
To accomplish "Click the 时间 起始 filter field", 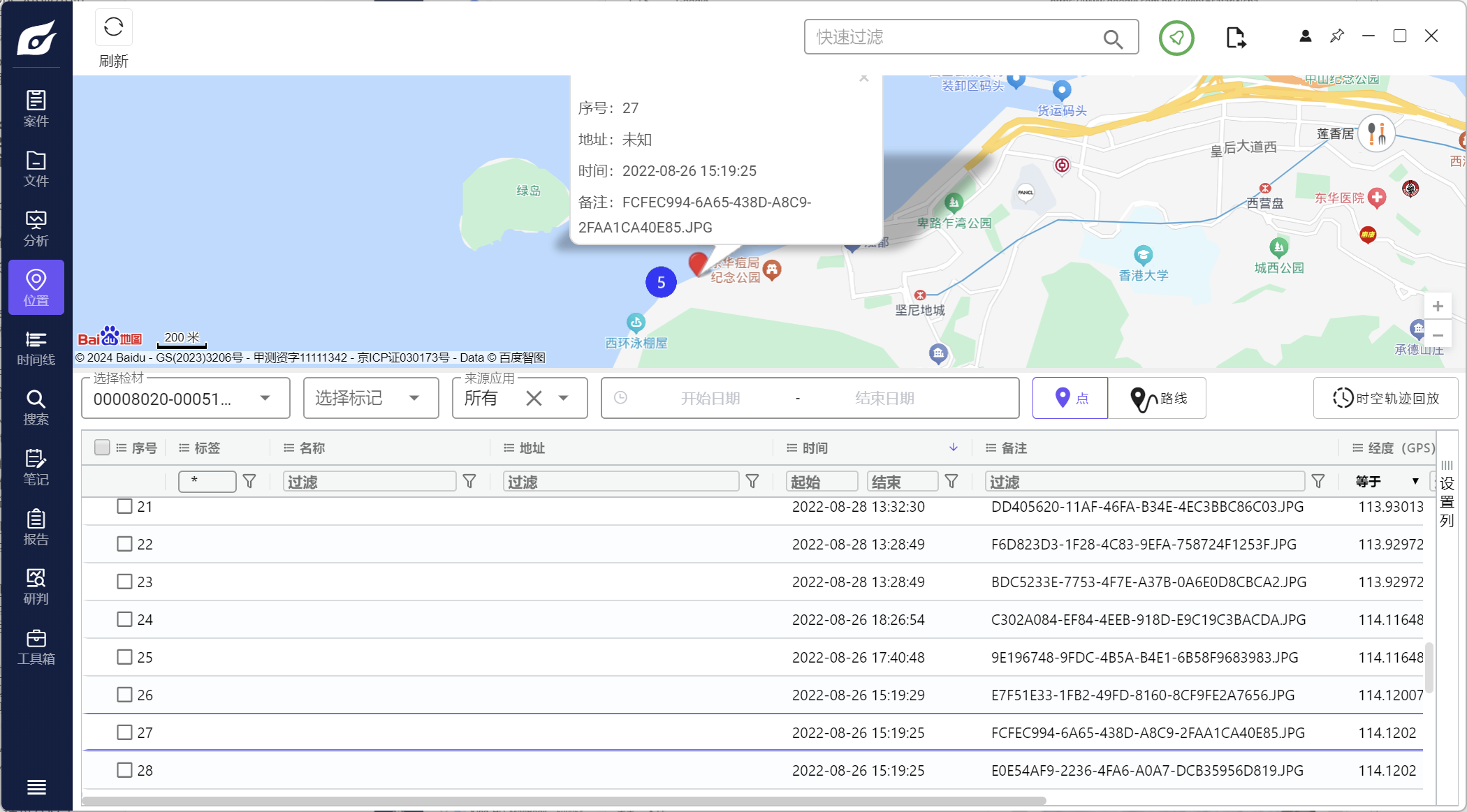I will point(822,481).
